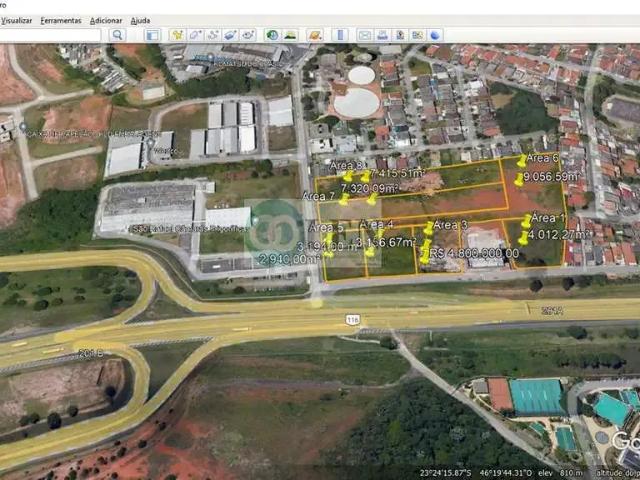This screenshot has width=640, height=480.
Task: Click the 4.012,27m² area label
Action: 560,235
